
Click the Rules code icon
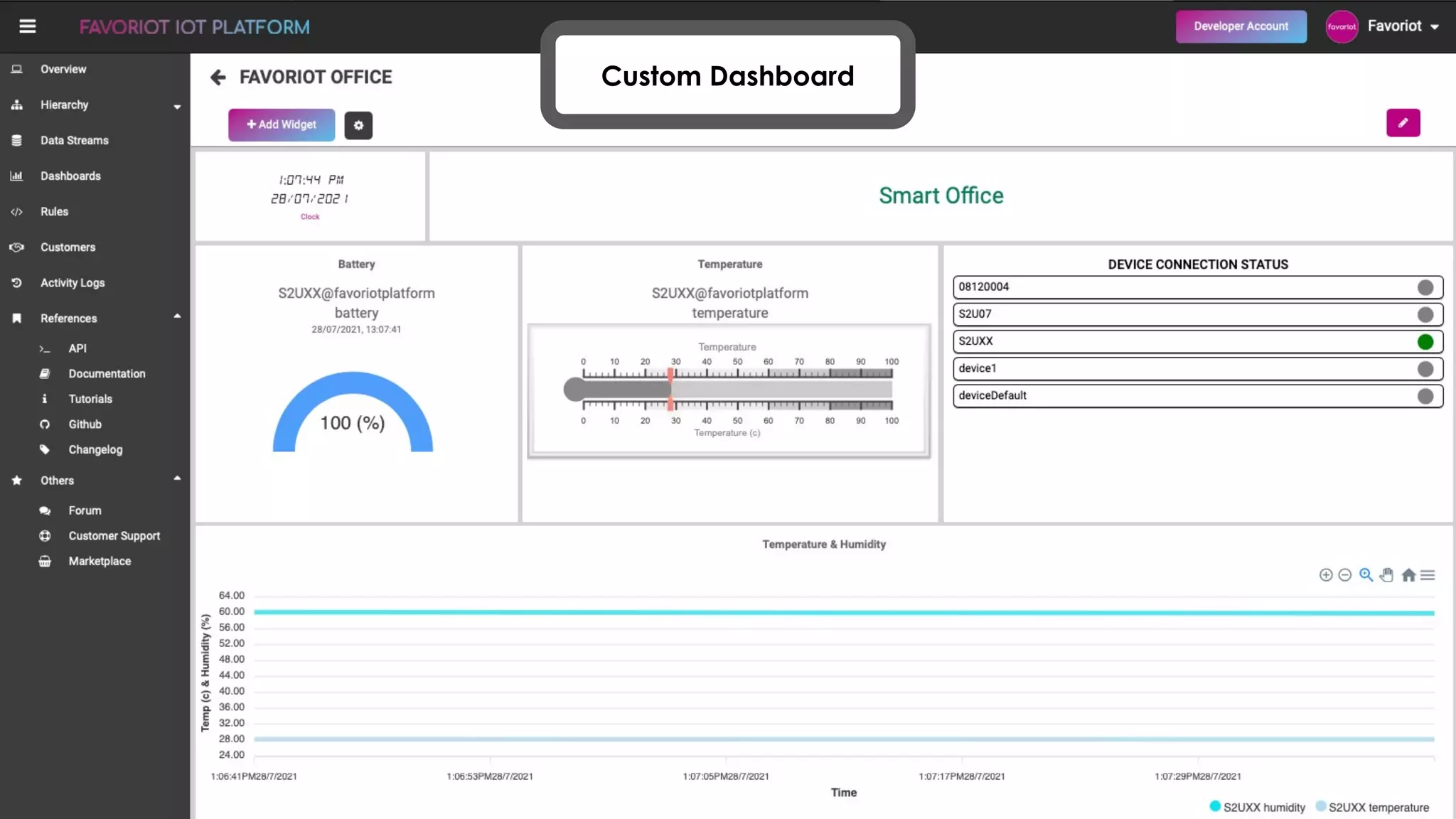tap(16, 211)
